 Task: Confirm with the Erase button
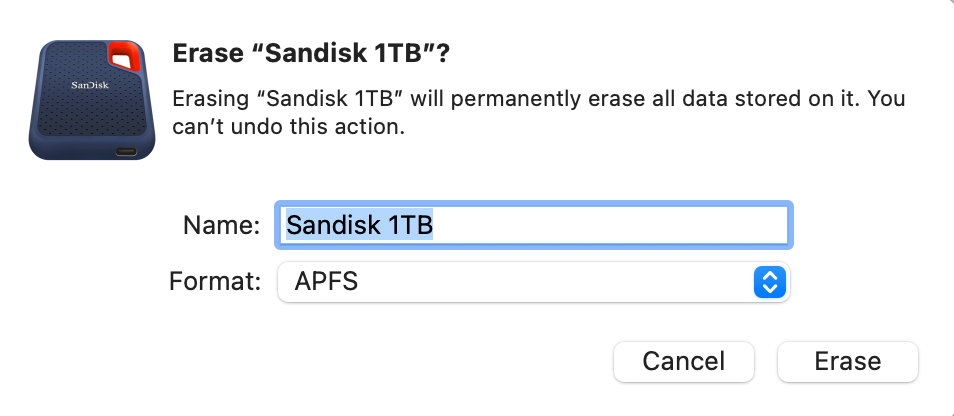click(x=847, y=361)
